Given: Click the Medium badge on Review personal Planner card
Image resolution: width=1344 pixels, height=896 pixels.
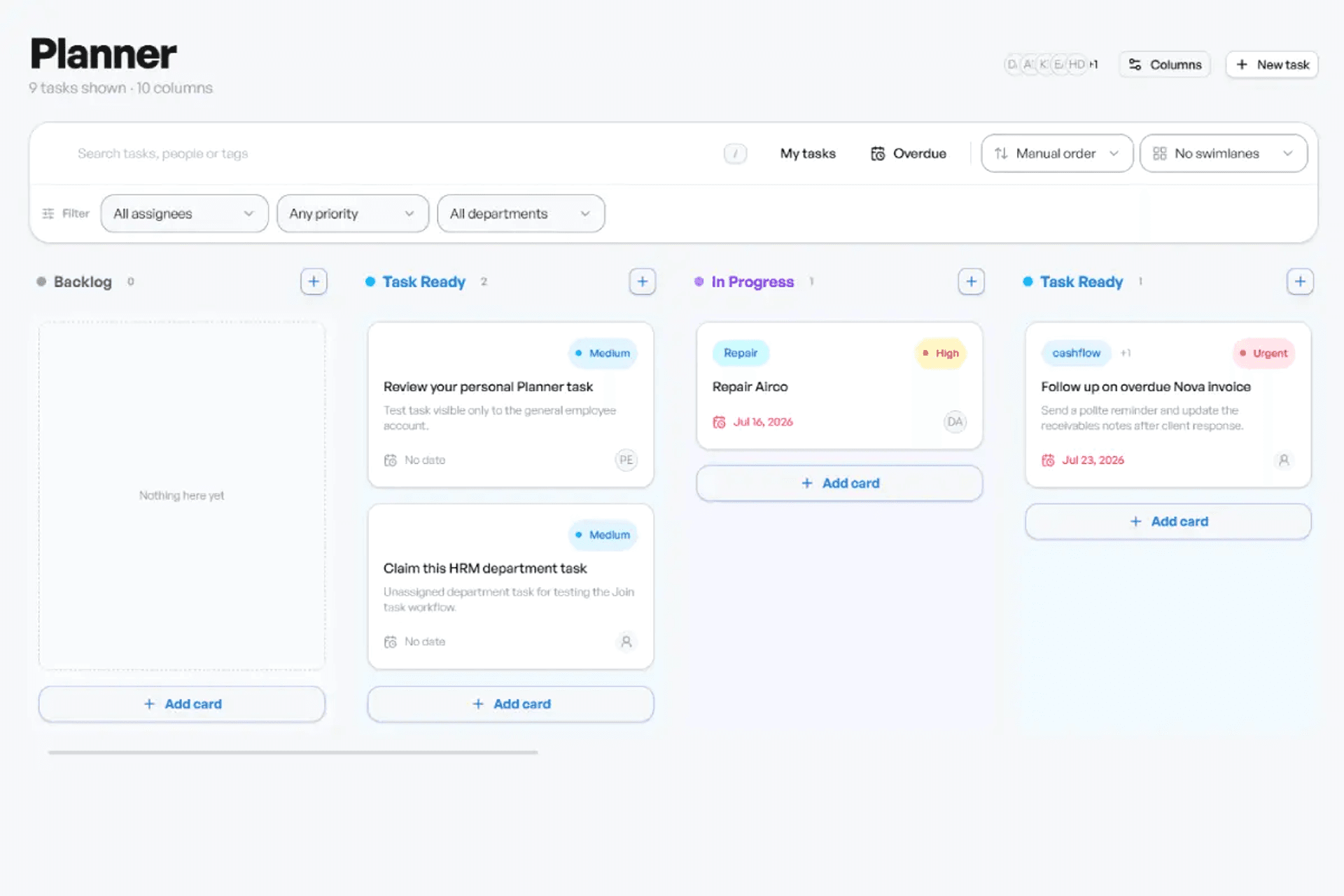Looking at the screenshot, I should coord(603,353).
